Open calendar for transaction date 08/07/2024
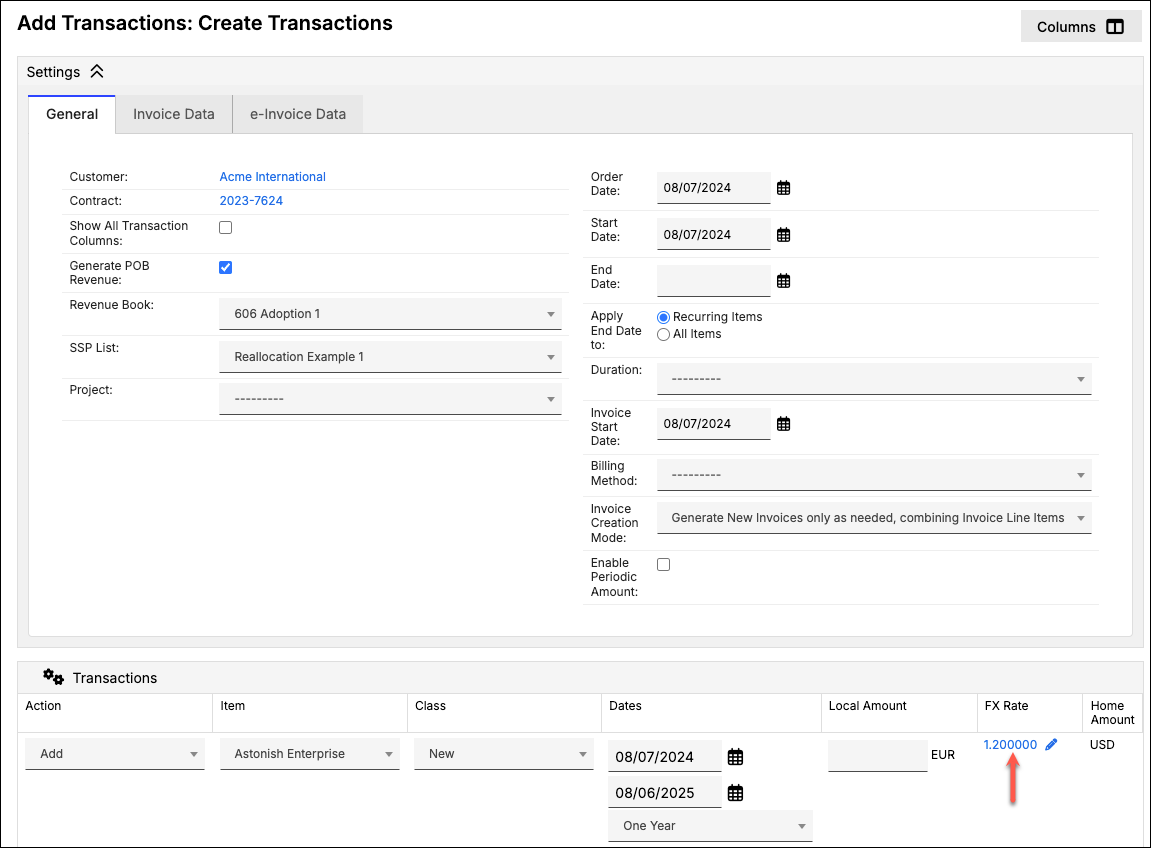1151x848 pixels. click(x=735, y=757)
